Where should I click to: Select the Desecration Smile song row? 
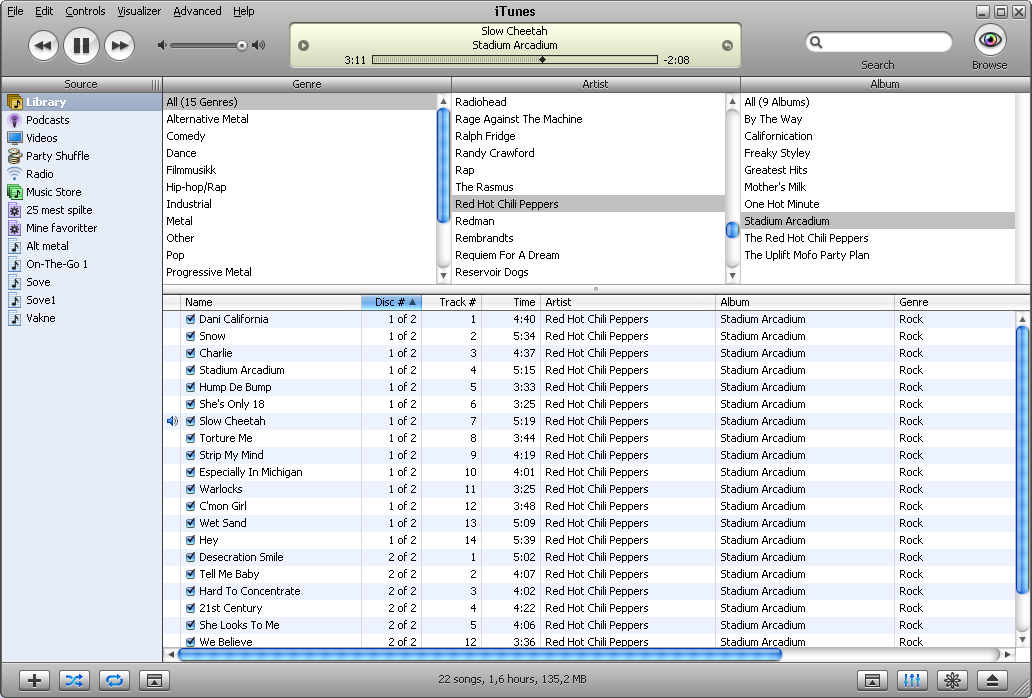[x=590, y=557]
